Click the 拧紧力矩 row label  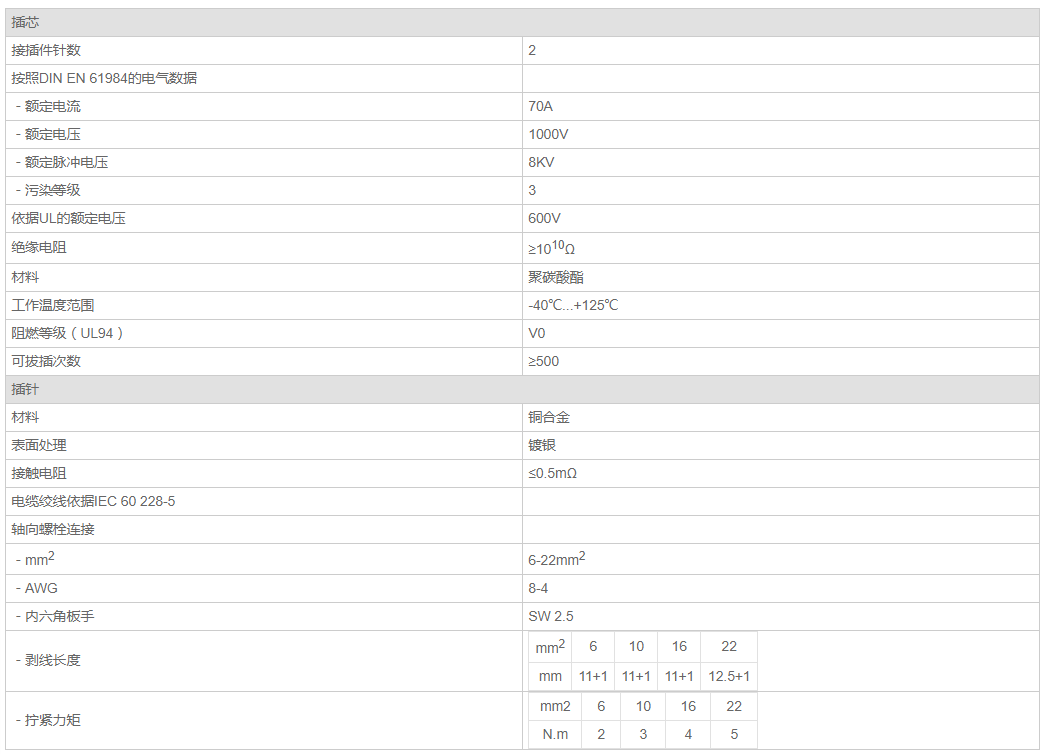(x=53, y=721)
